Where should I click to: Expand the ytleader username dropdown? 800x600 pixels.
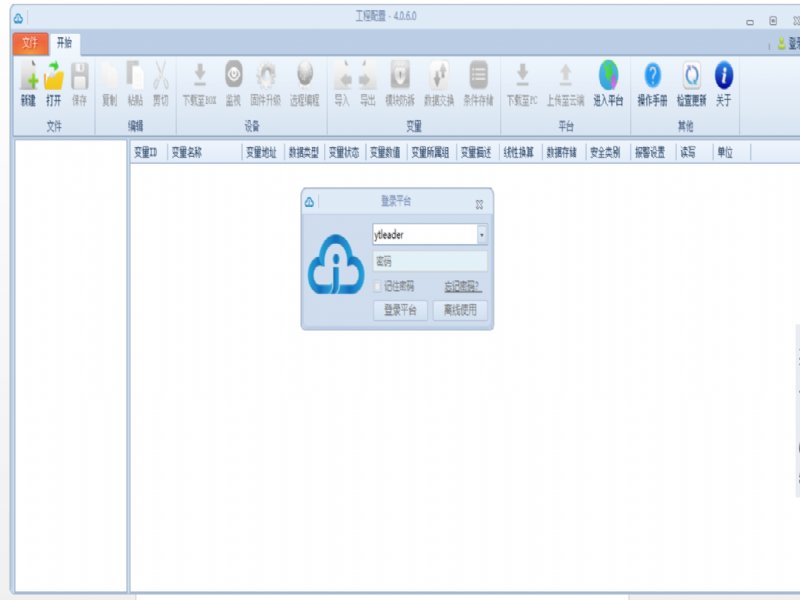482,235
